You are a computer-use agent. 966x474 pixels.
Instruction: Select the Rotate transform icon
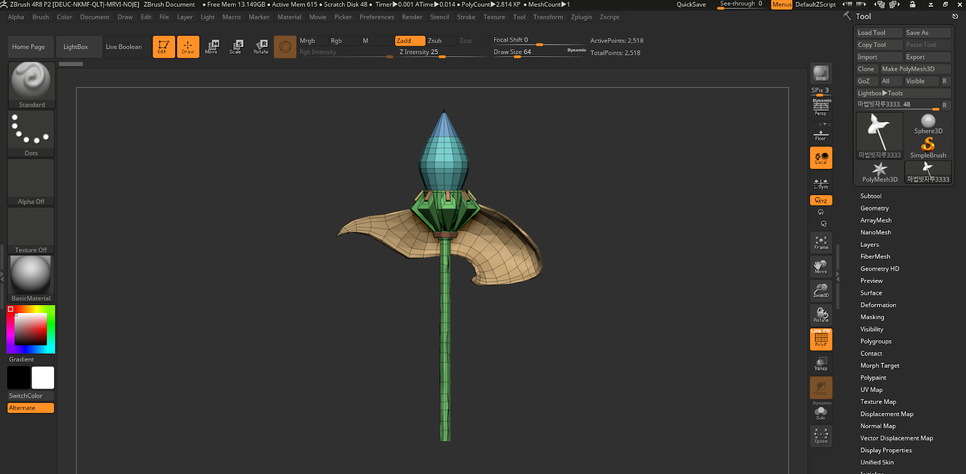(x=260, y=47)
